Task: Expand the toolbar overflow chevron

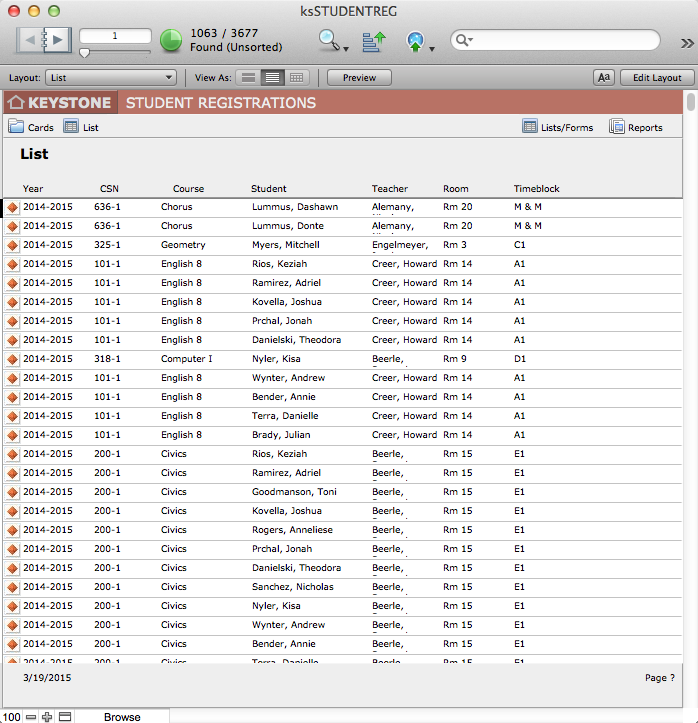Action: tap(687, 42)
